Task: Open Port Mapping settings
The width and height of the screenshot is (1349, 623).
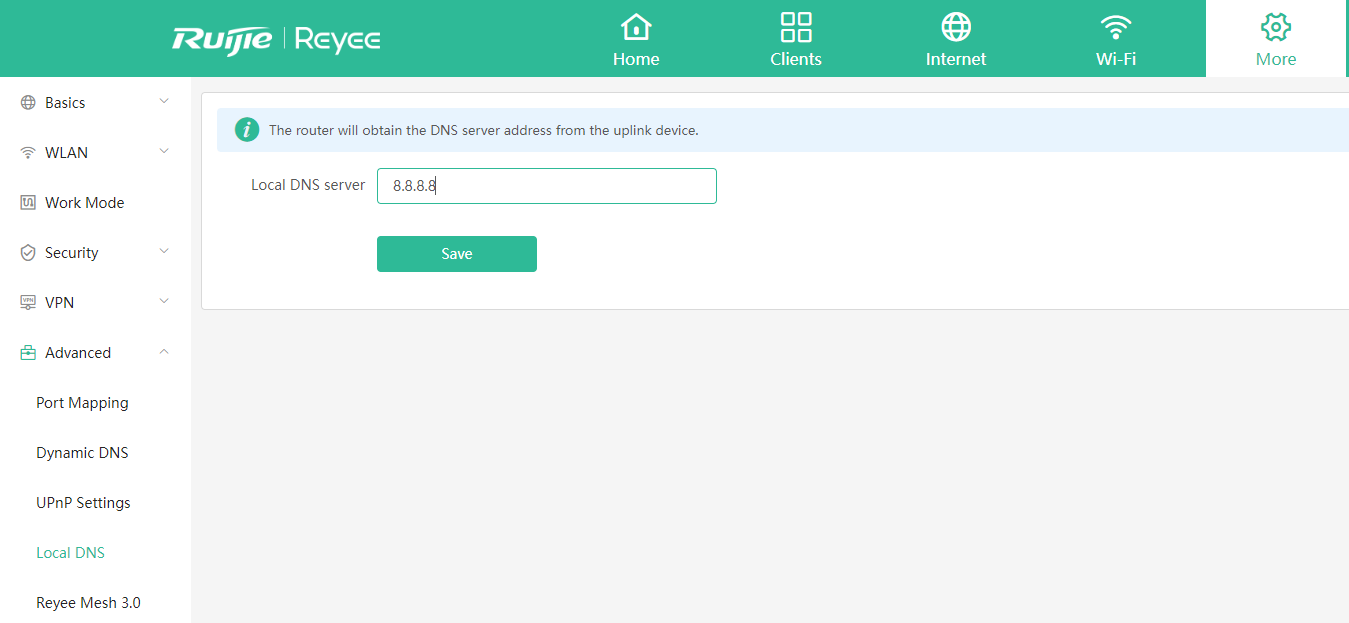Action: [82, 403]
